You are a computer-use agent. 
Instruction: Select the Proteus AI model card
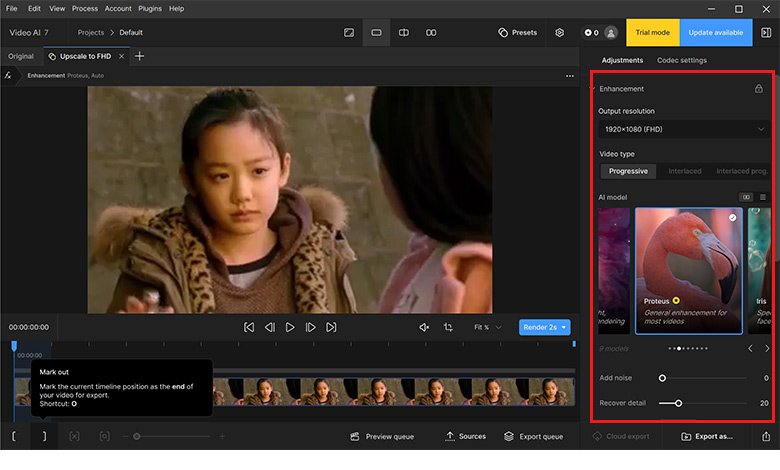pyautogui.click(x=688, y=271)
